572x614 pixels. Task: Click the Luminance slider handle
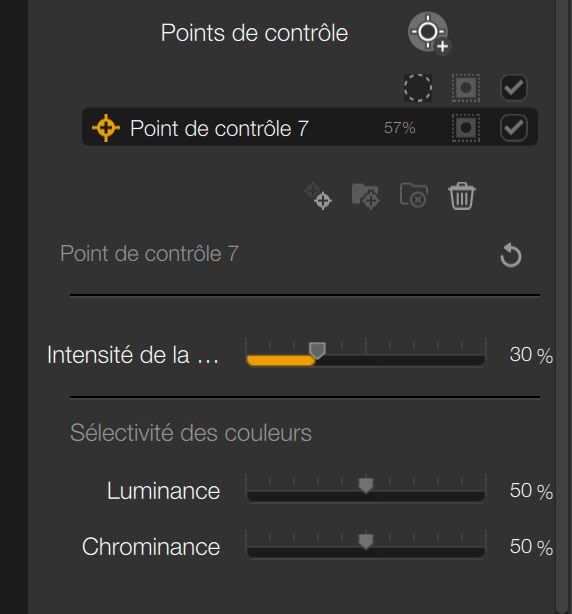coord(366,486)
